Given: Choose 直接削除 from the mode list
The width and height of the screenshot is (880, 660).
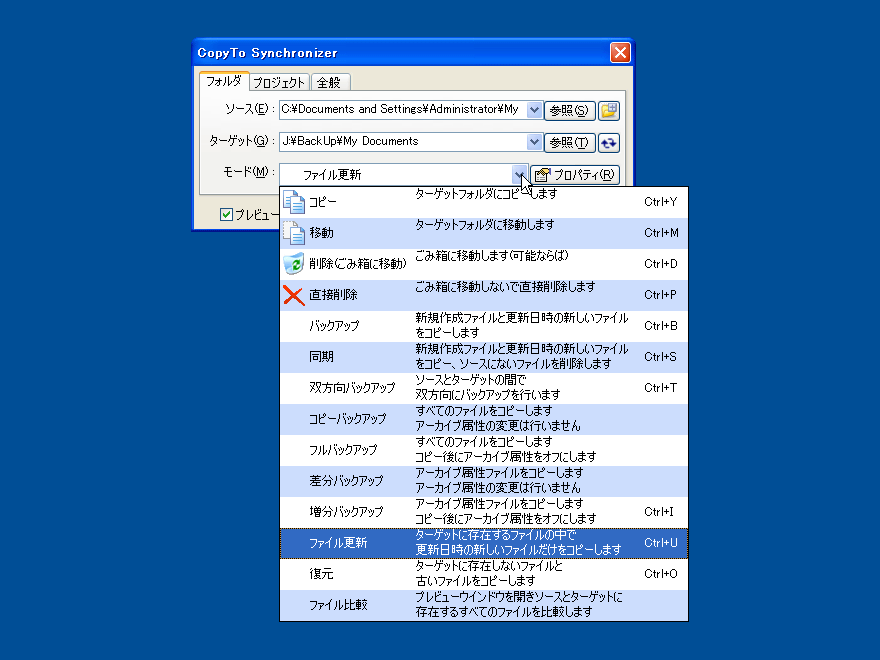Looking at the screenshot, I should click(x=484, y=295).
